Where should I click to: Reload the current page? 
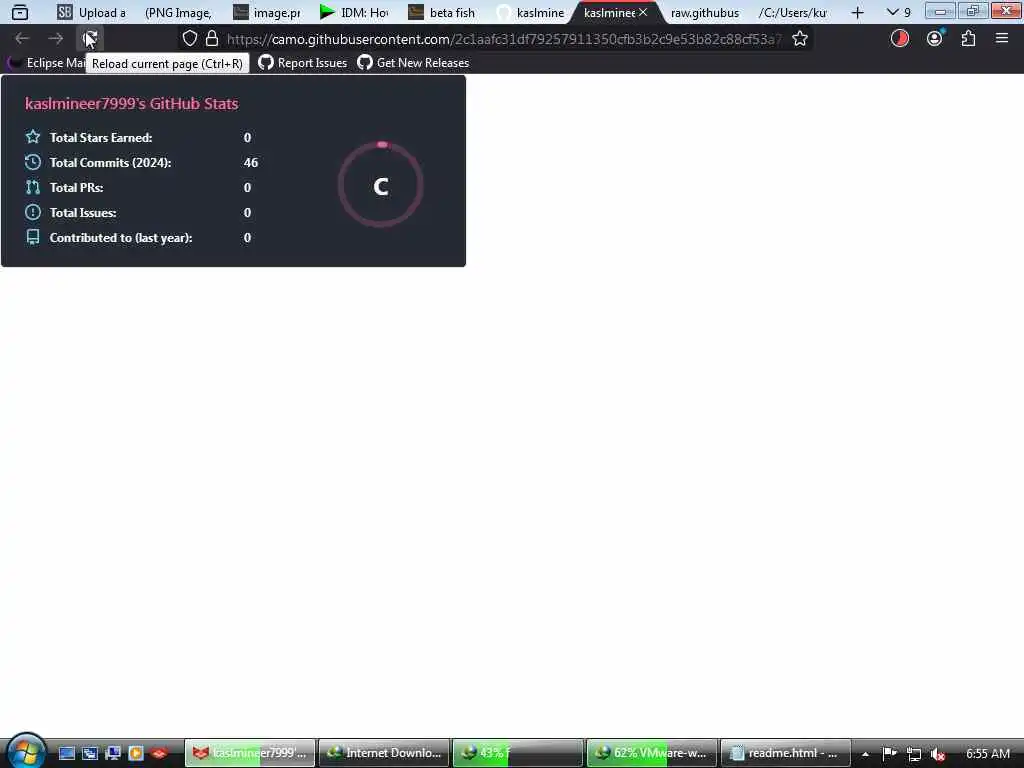pyautogui.click(x=89, y=39)
